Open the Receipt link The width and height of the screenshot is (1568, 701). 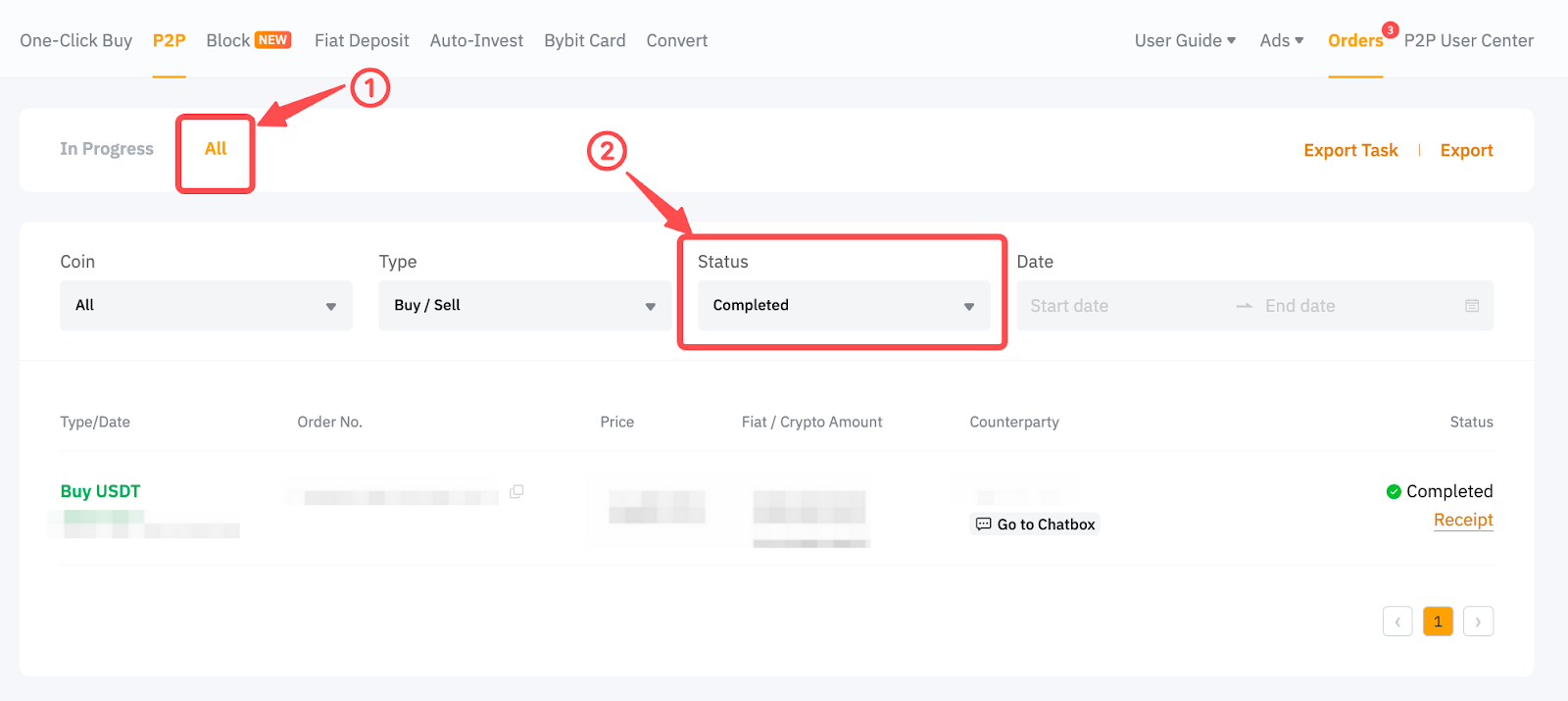pos(1463,520)
